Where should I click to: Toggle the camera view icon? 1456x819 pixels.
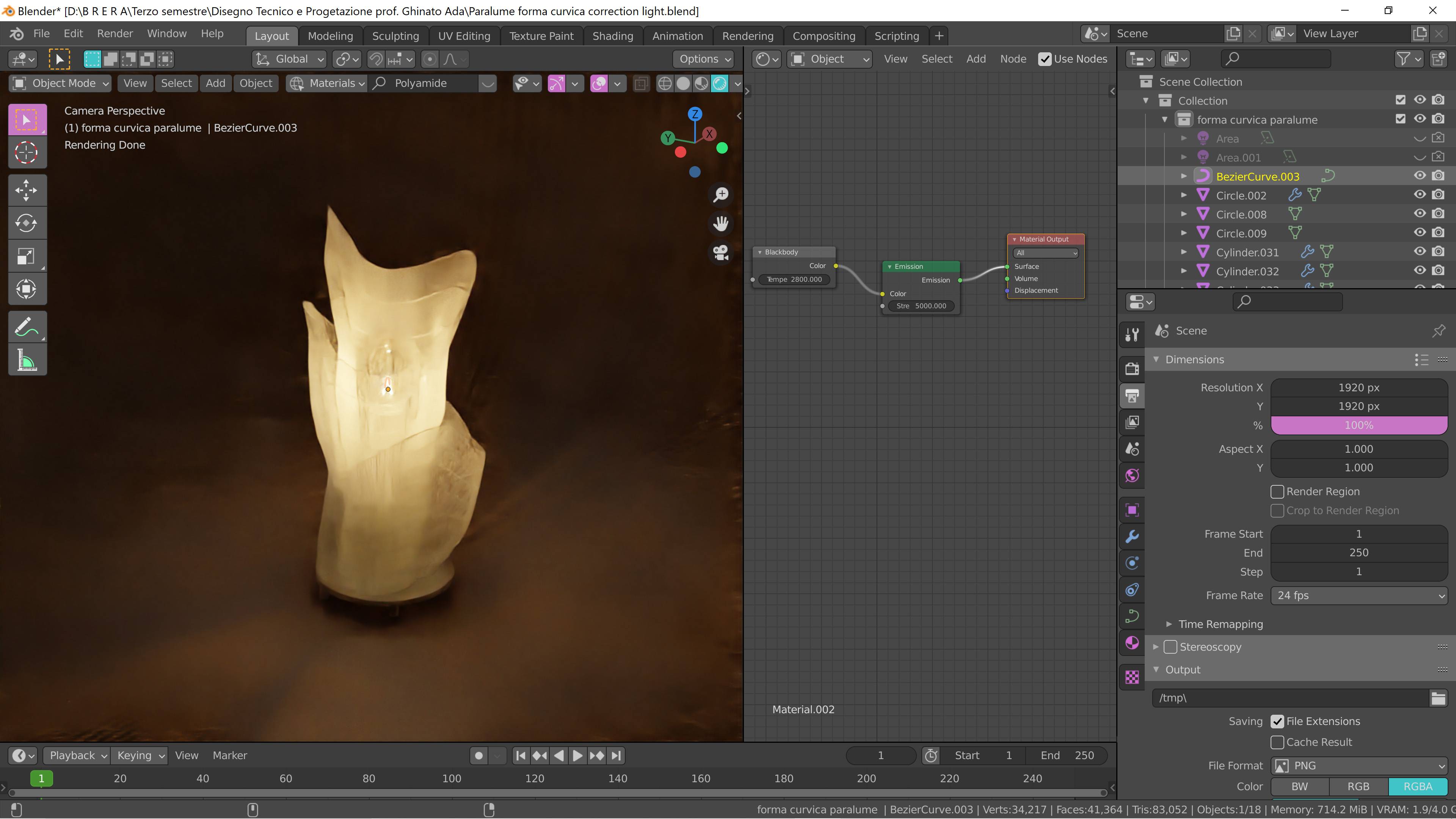click(721, 252)
